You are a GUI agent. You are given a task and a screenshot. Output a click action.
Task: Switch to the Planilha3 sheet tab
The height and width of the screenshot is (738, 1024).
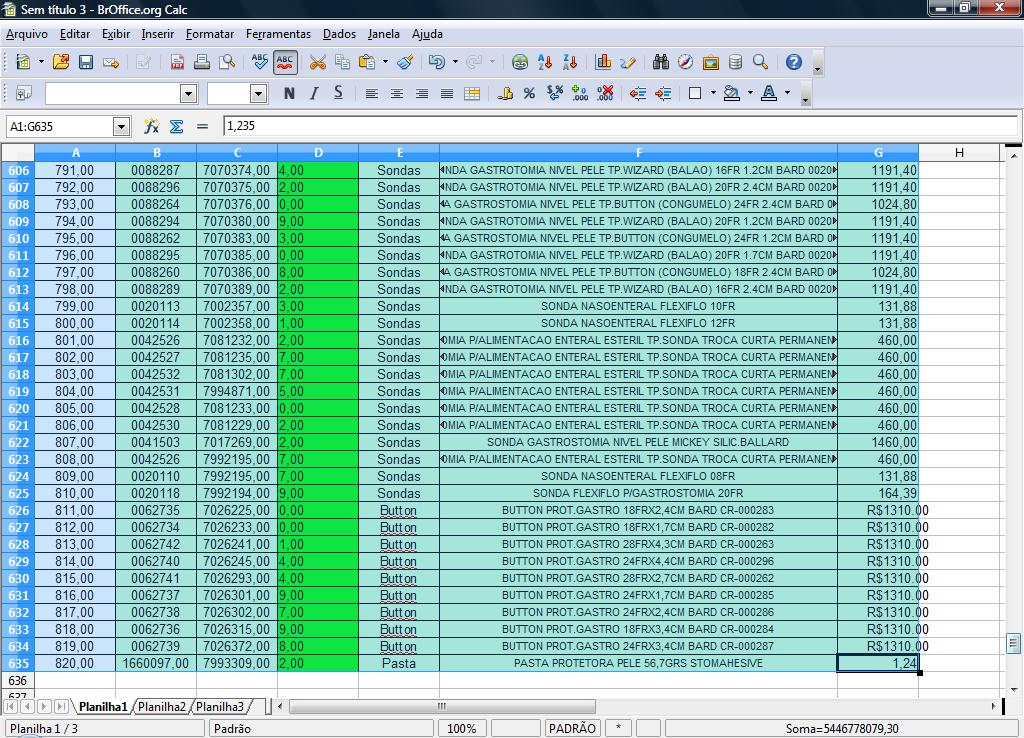click(x=220, y=707)
